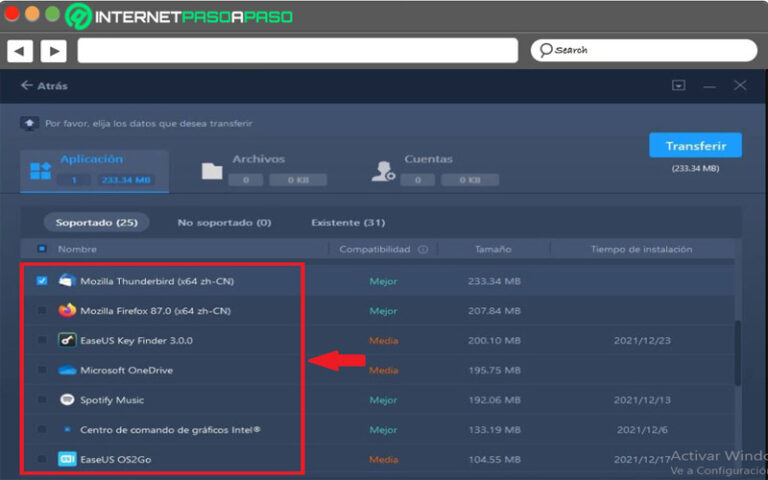Check the EaseUS Key Finder checkbox
This screenshot has height=480, width=768.
(x=42, y=340)
